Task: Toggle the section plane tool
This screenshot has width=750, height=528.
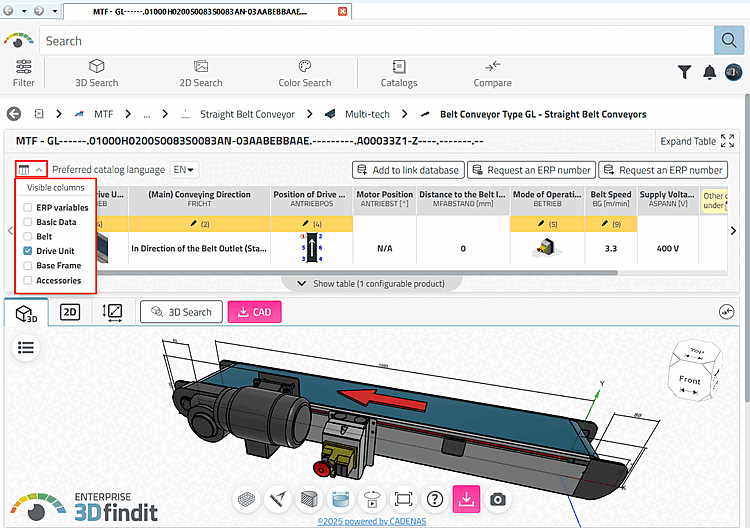Action: 341,499
